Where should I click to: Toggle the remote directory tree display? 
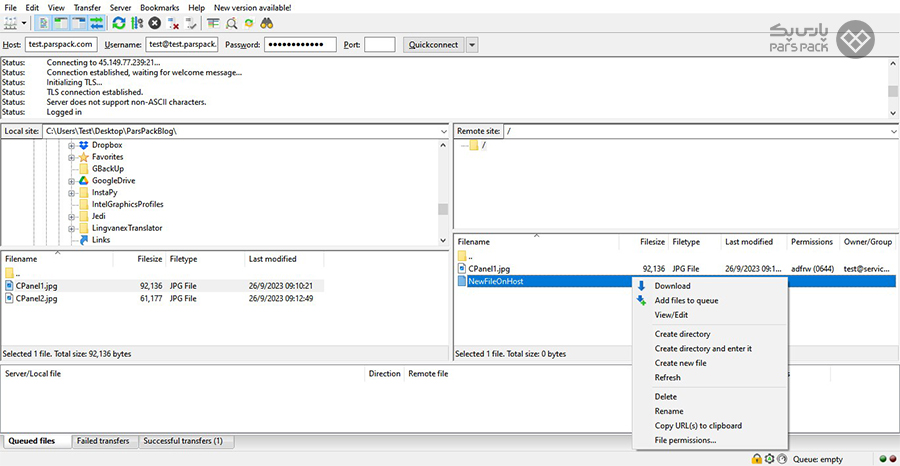pos(78,24)
